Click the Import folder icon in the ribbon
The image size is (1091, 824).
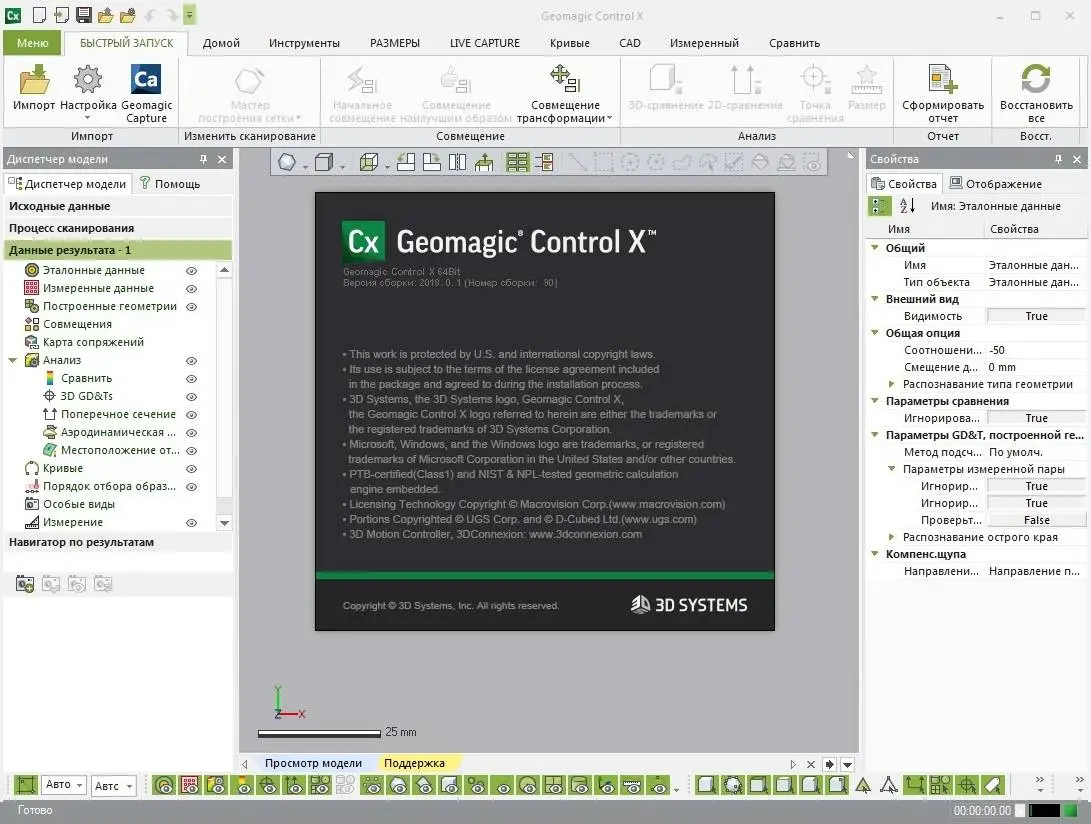click(33, 79)
